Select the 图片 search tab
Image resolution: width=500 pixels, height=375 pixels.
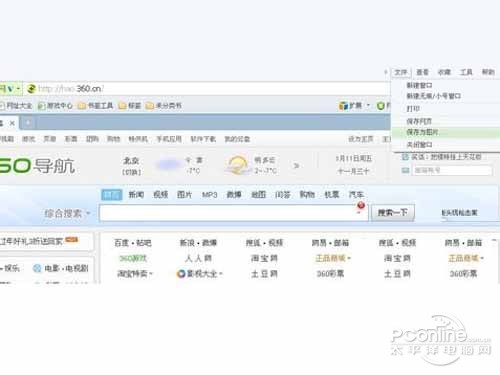tap(184, 195)
